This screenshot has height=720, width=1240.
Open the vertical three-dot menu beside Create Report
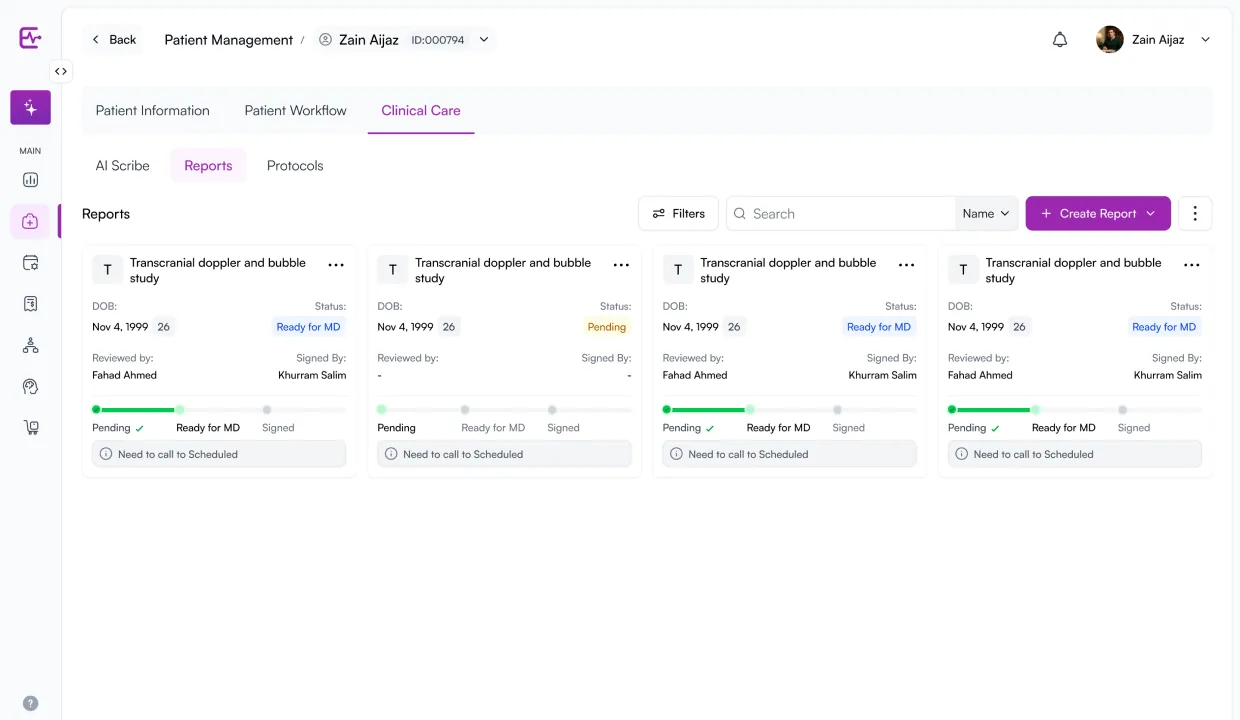pyautogui.click(x=1195, y=213)
